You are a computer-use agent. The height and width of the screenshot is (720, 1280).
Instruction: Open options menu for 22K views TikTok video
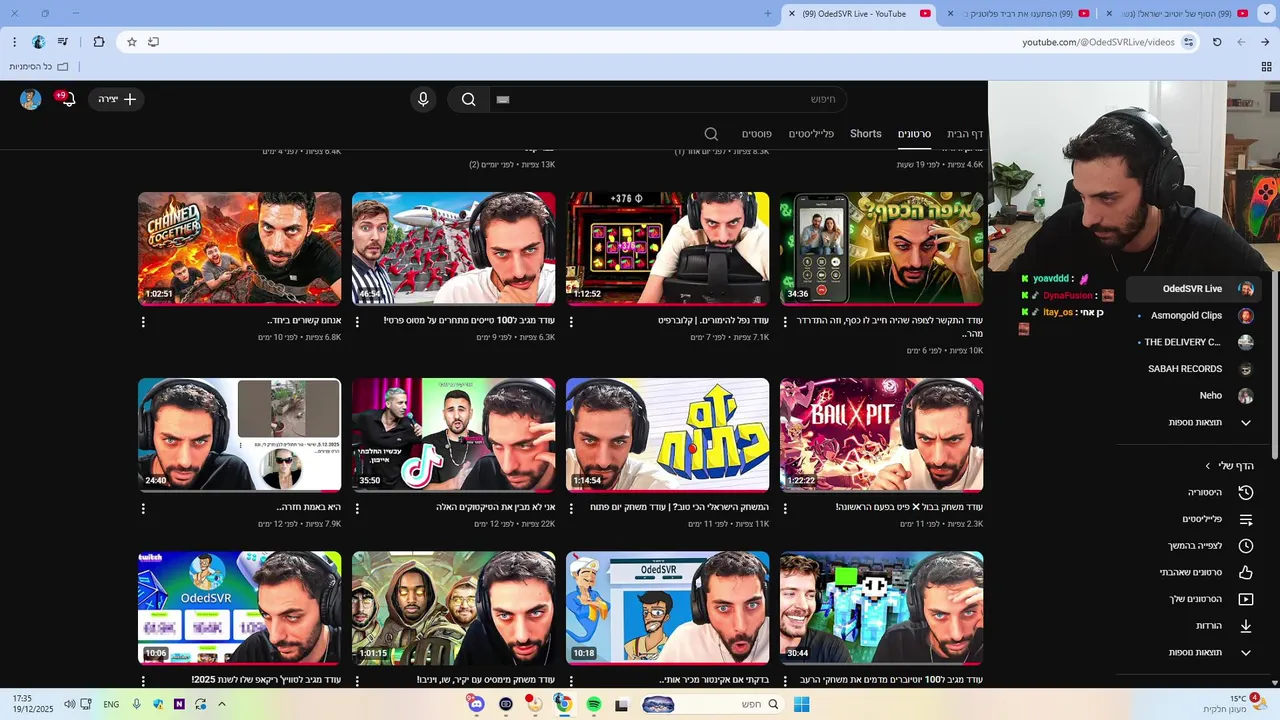tap(357, 508)
